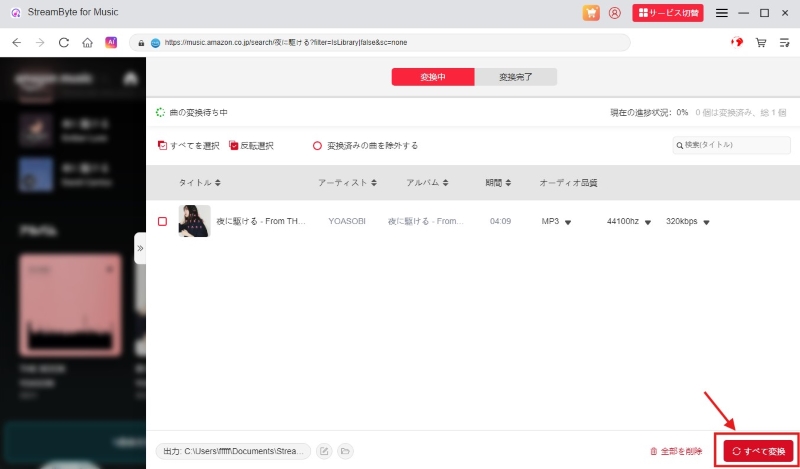Viewport: 800px width, 469px height.
Task: Click the StreamByte app logo in title bar
Action: pyautogui.click(x=16, y=13)
